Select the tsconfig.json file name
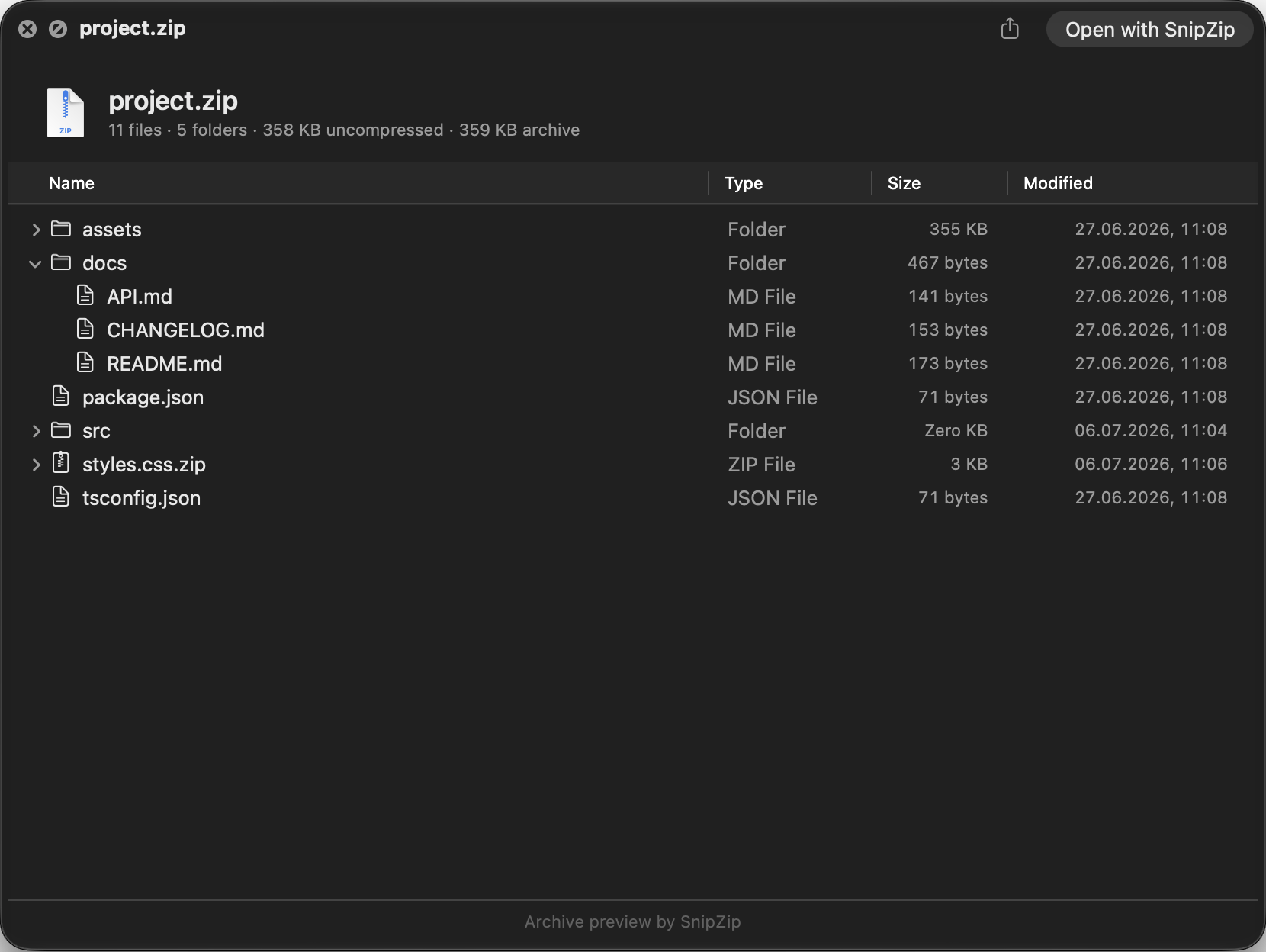Image resolution: width=1266 pixels, height=952 pixels. click(x=141, y=498)
